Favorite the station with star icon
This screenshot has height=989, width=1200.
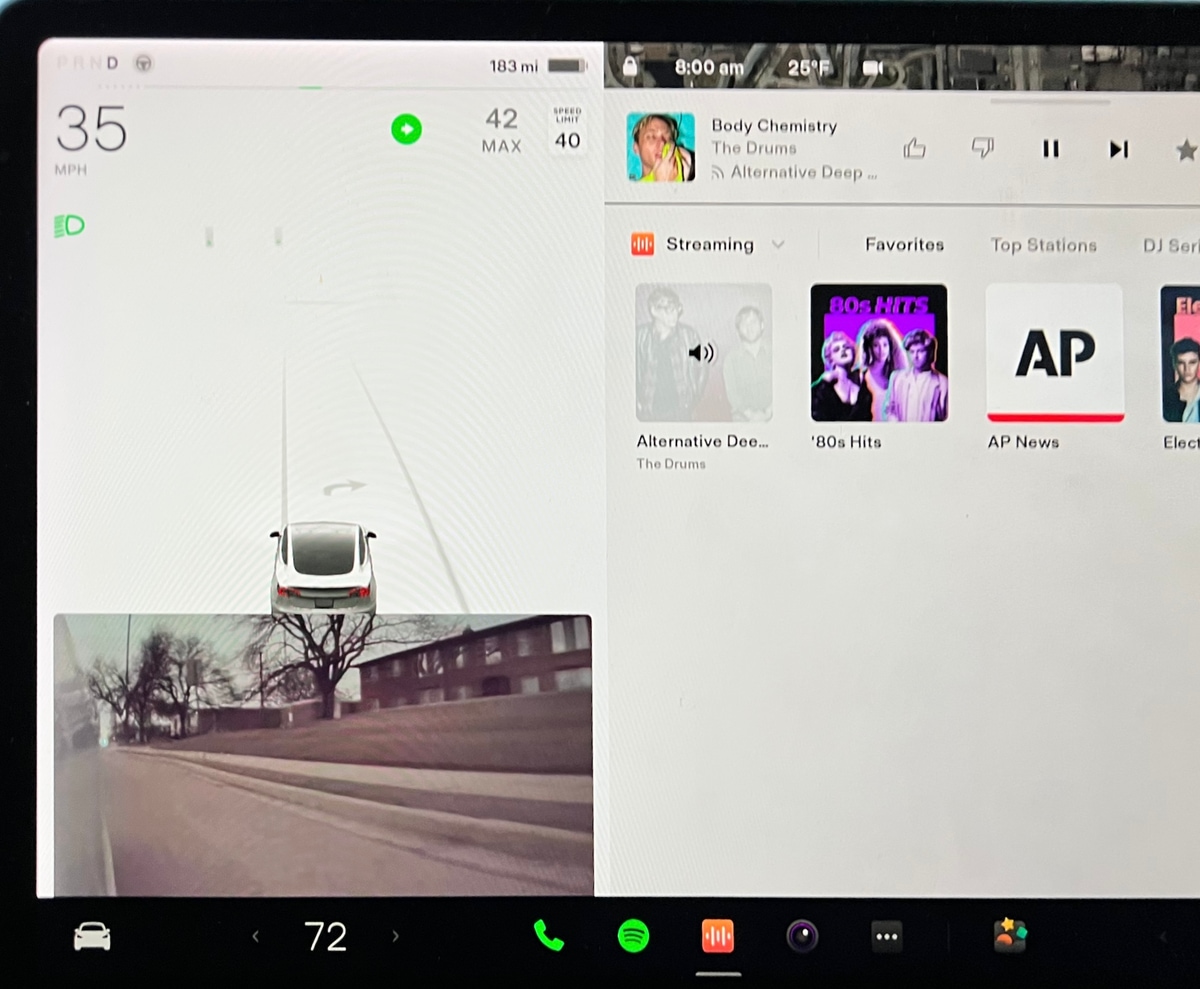click(x=1186, y=150)
